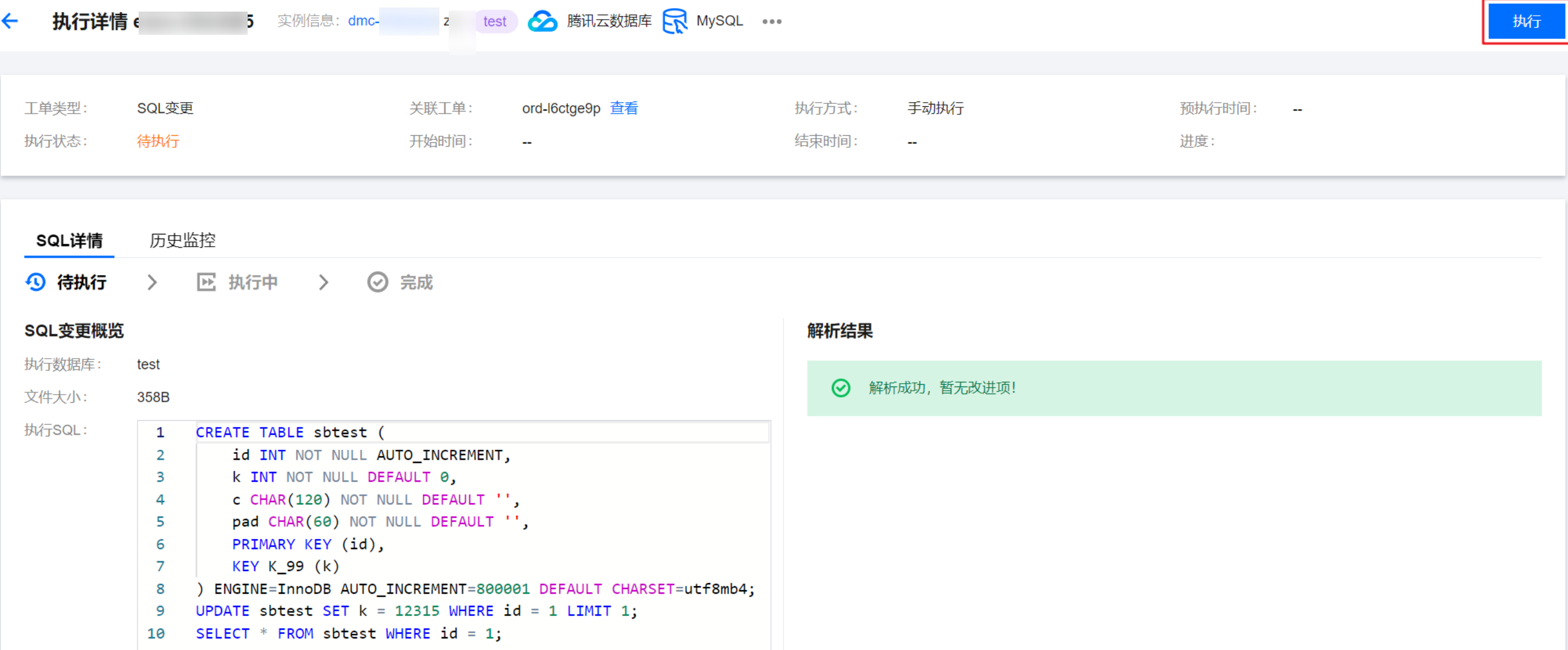Switch to 历史监控 tab
The image size is (1568, 650).
pos(182,240)
